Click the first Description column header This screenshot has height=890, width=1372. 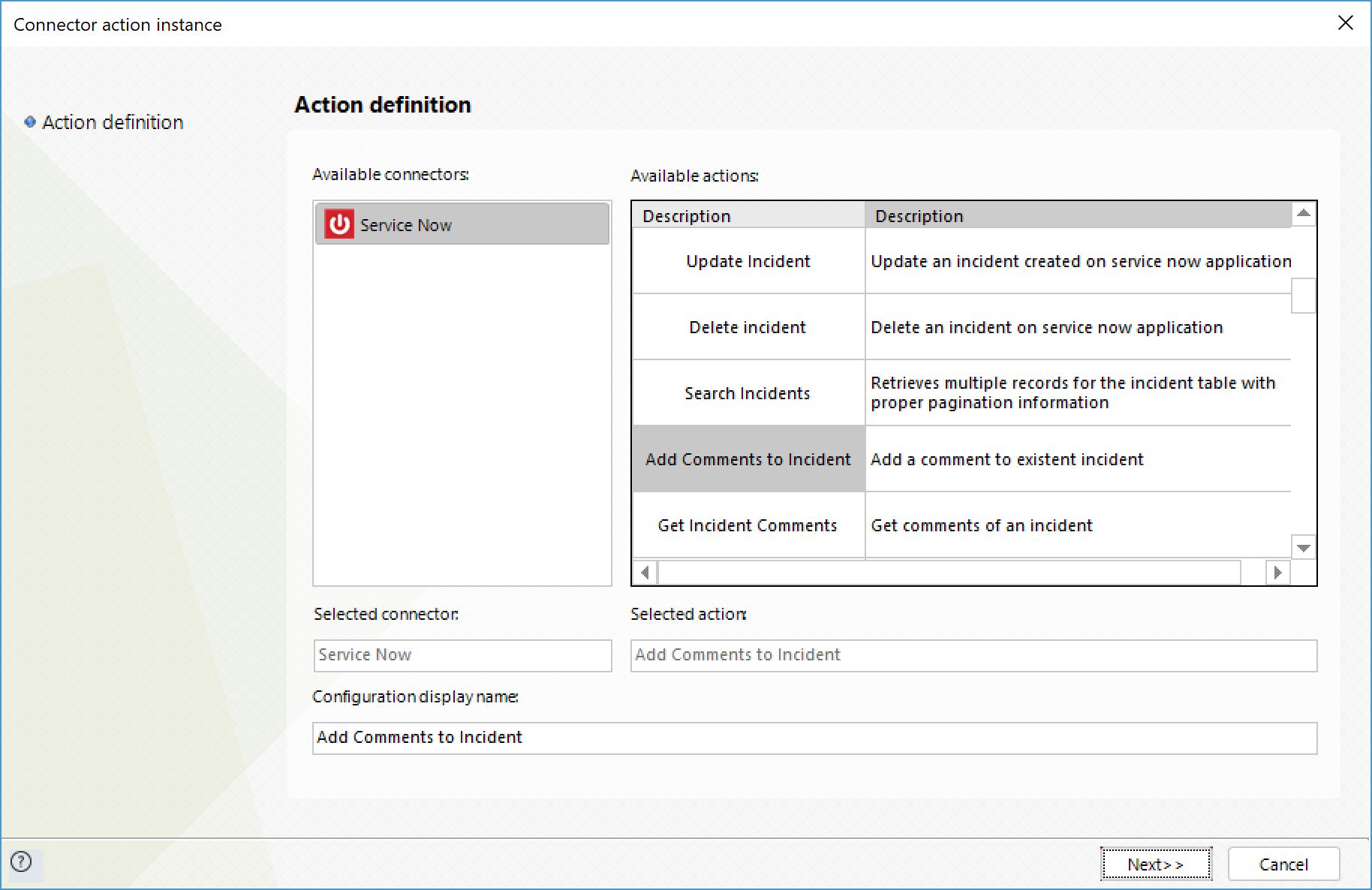pos(748,215)
